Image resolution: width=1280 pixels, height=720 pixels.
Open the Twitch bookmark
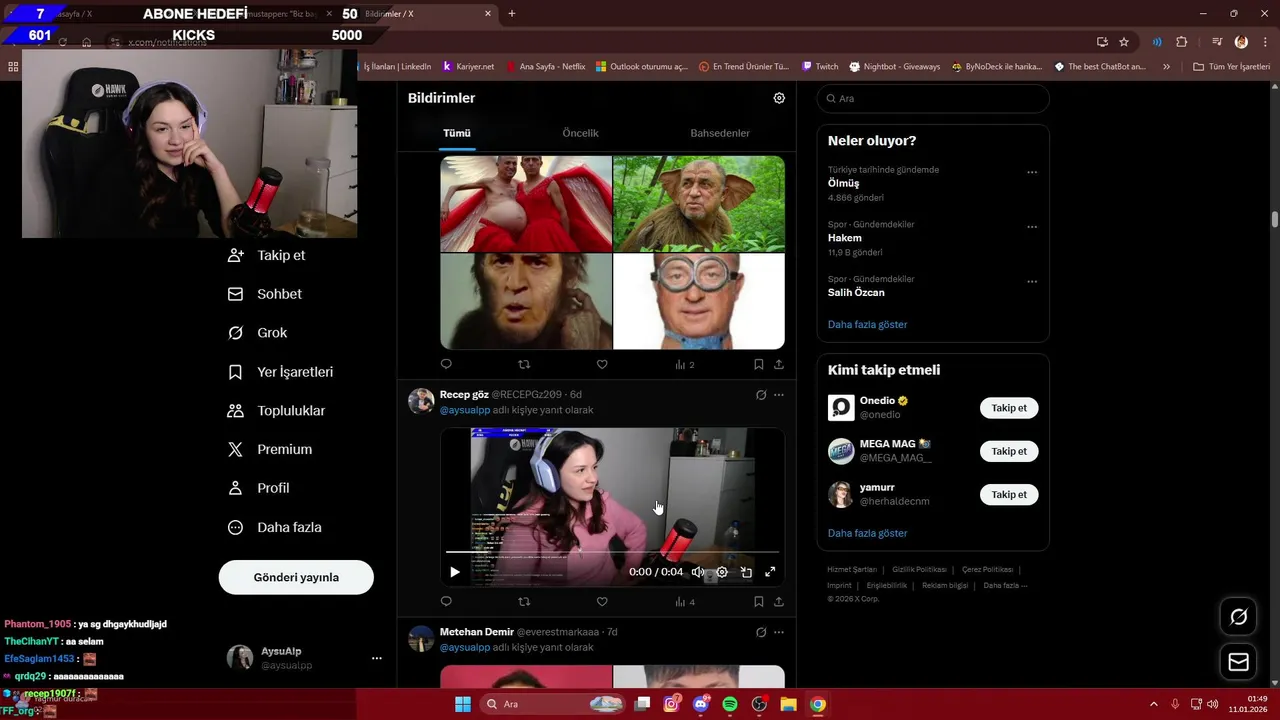[820, 67]
